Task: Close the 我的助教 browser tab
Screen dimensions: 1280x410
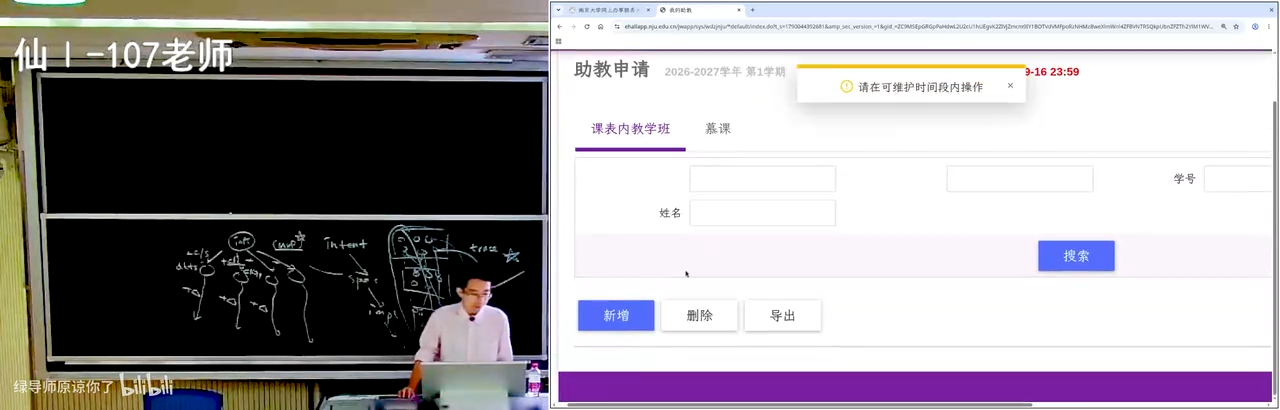Action: 737,10
